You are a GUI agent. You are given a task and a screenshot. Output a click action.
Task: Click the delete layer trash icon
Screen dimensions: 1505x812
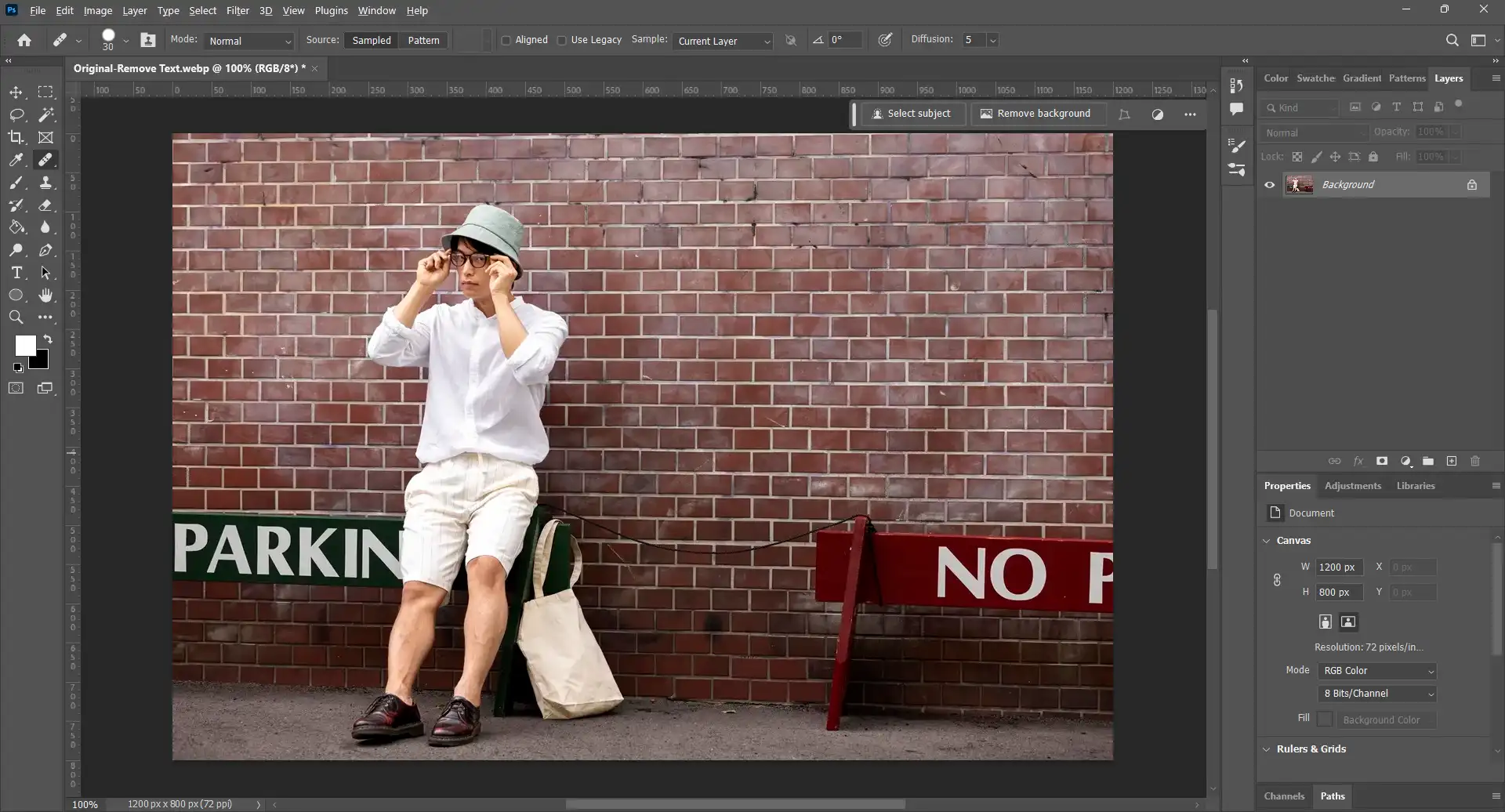pos(1475,462)
